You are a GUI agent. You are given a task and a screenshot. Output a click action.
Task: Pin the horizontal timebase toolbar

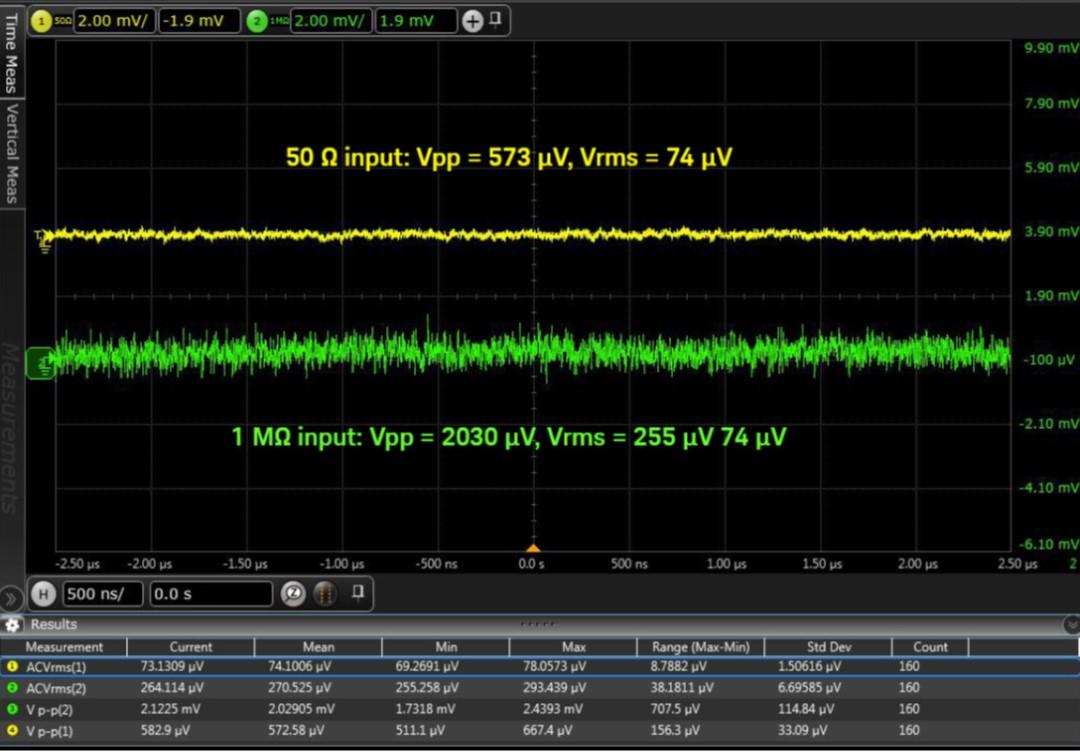click(x=358, y=593)
